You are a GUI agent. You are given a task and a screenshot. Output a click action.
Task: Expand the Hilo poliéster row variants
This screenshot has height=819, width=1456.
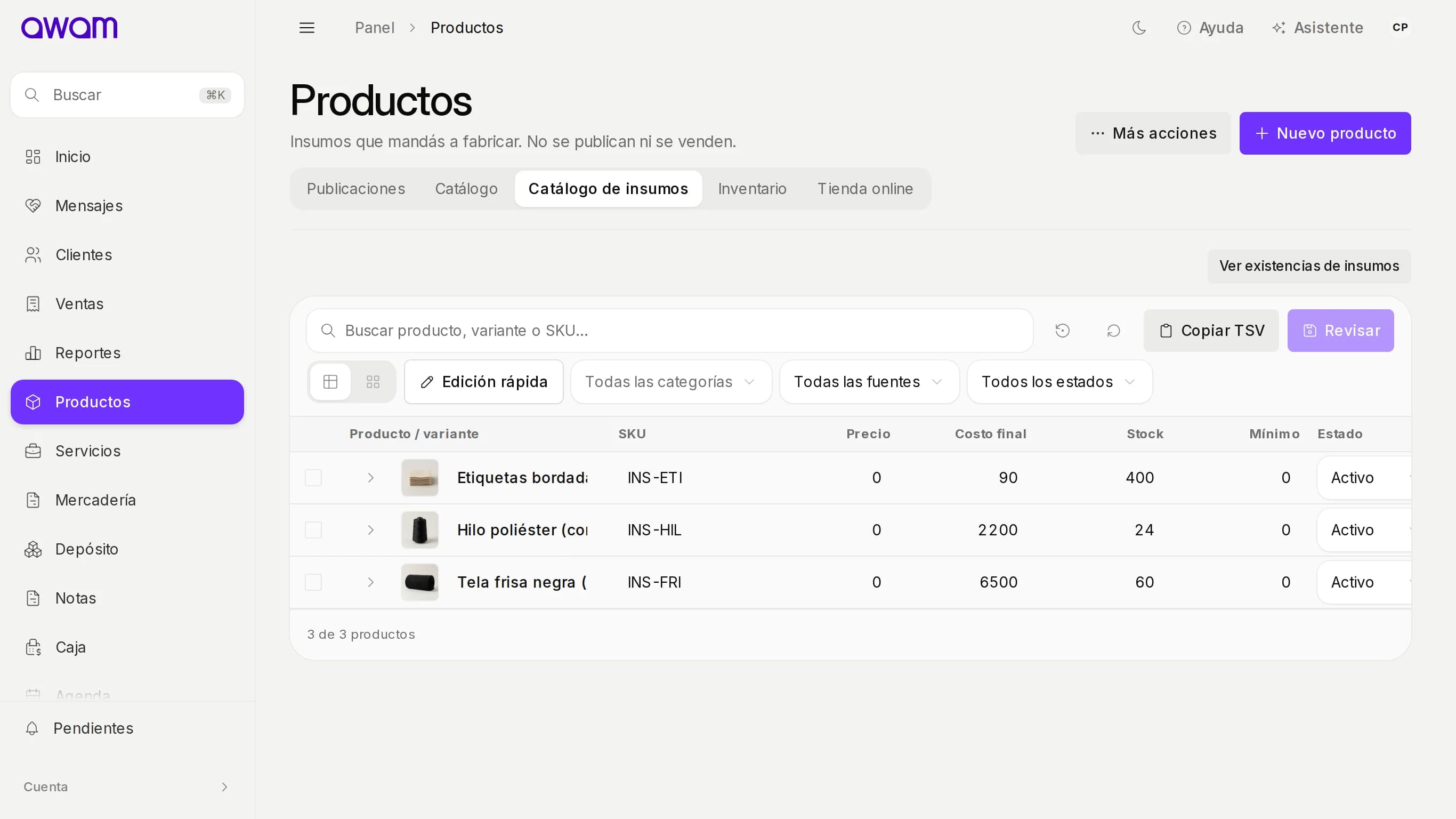coord(371,530)
